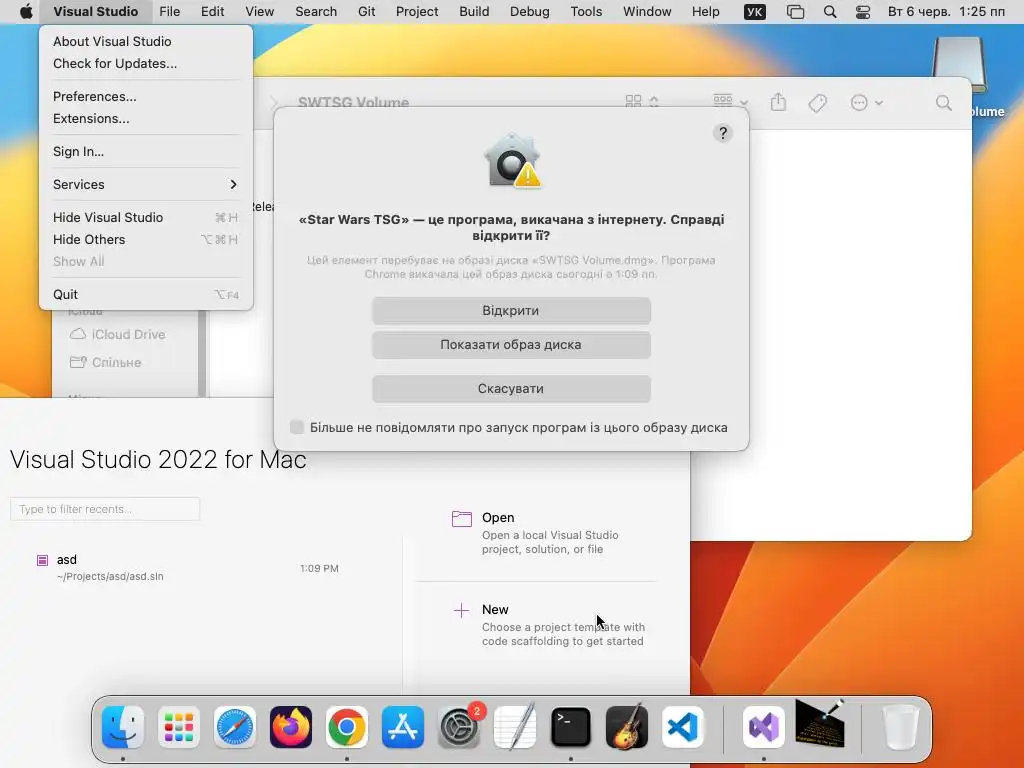Create a project via New

pos(549,625)
